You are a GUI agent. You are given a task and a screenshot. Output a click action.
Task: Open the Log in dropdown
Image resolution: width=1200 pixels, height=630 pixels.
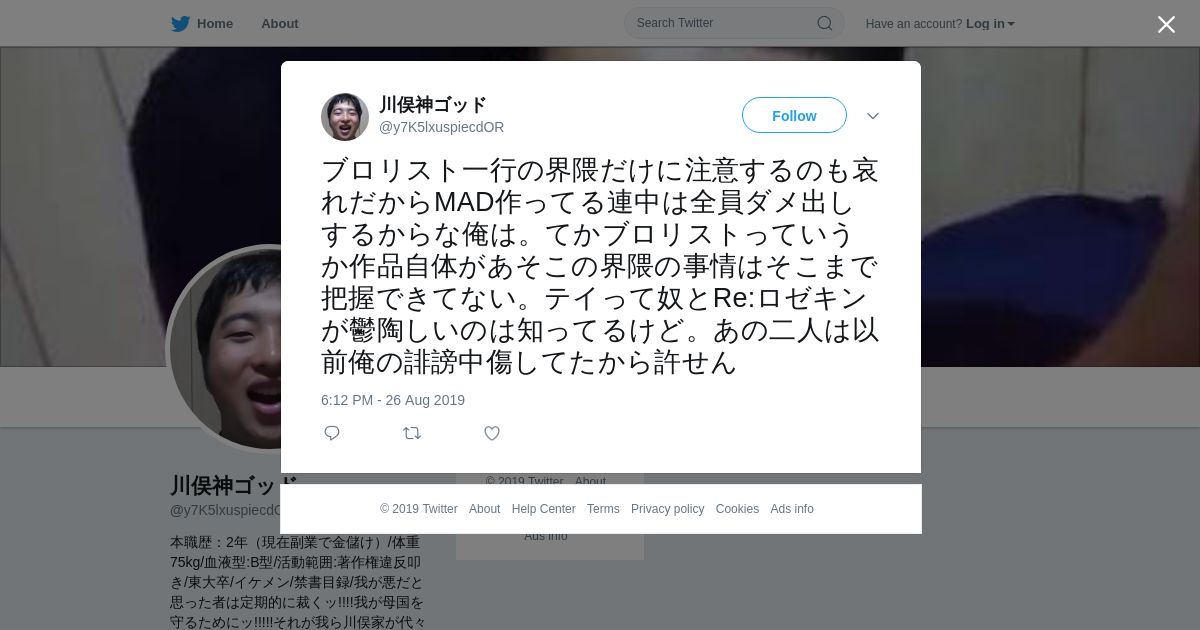point(990,24)
